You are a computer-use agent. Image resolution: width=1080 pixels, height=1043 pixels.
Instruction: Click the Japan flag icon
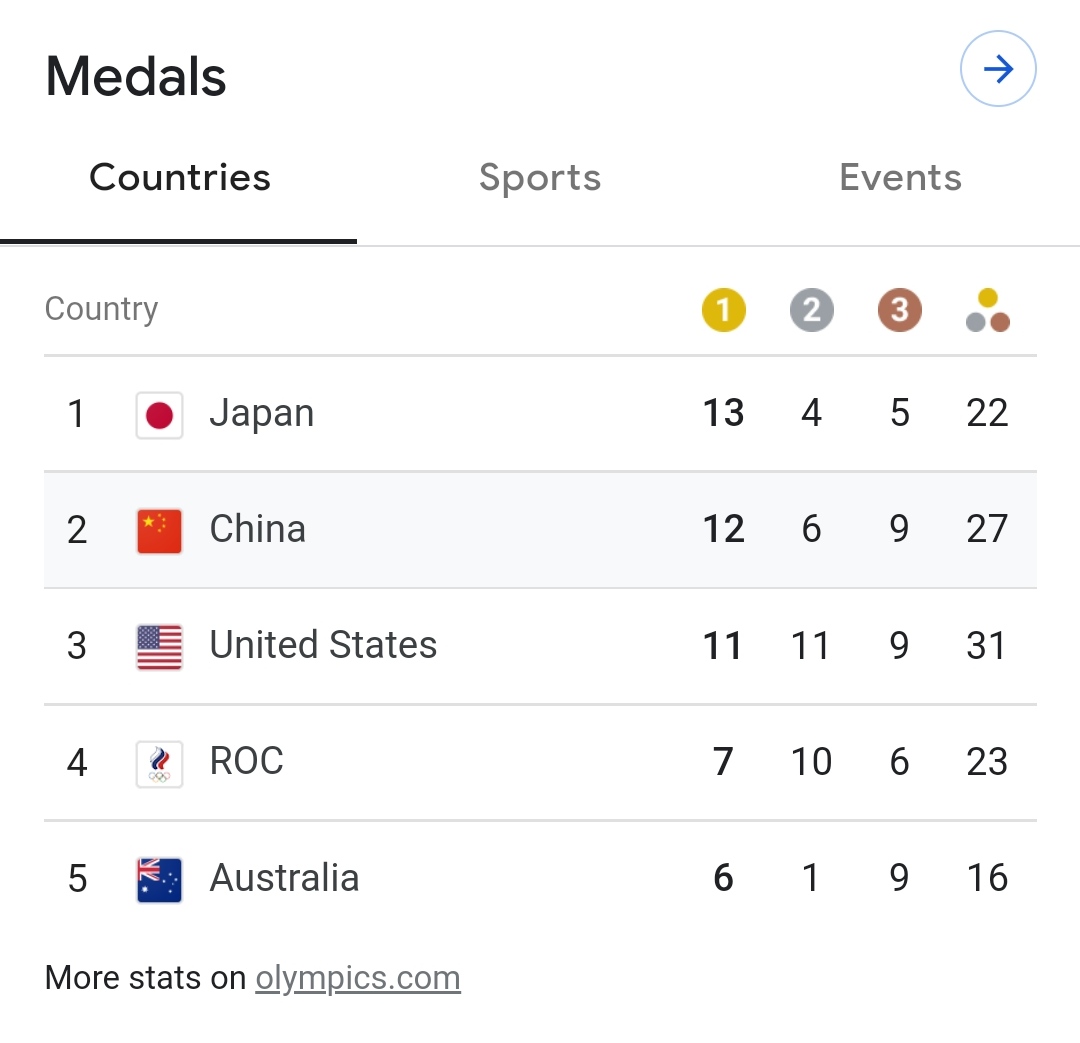pyautogui.click(x=159, y=415)
